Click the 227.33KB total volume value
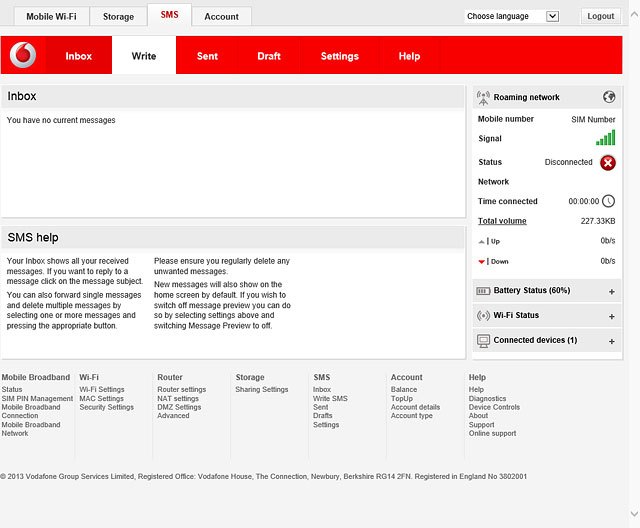The width and height of the screenshot is (640, 528). [x=598, y=221]
